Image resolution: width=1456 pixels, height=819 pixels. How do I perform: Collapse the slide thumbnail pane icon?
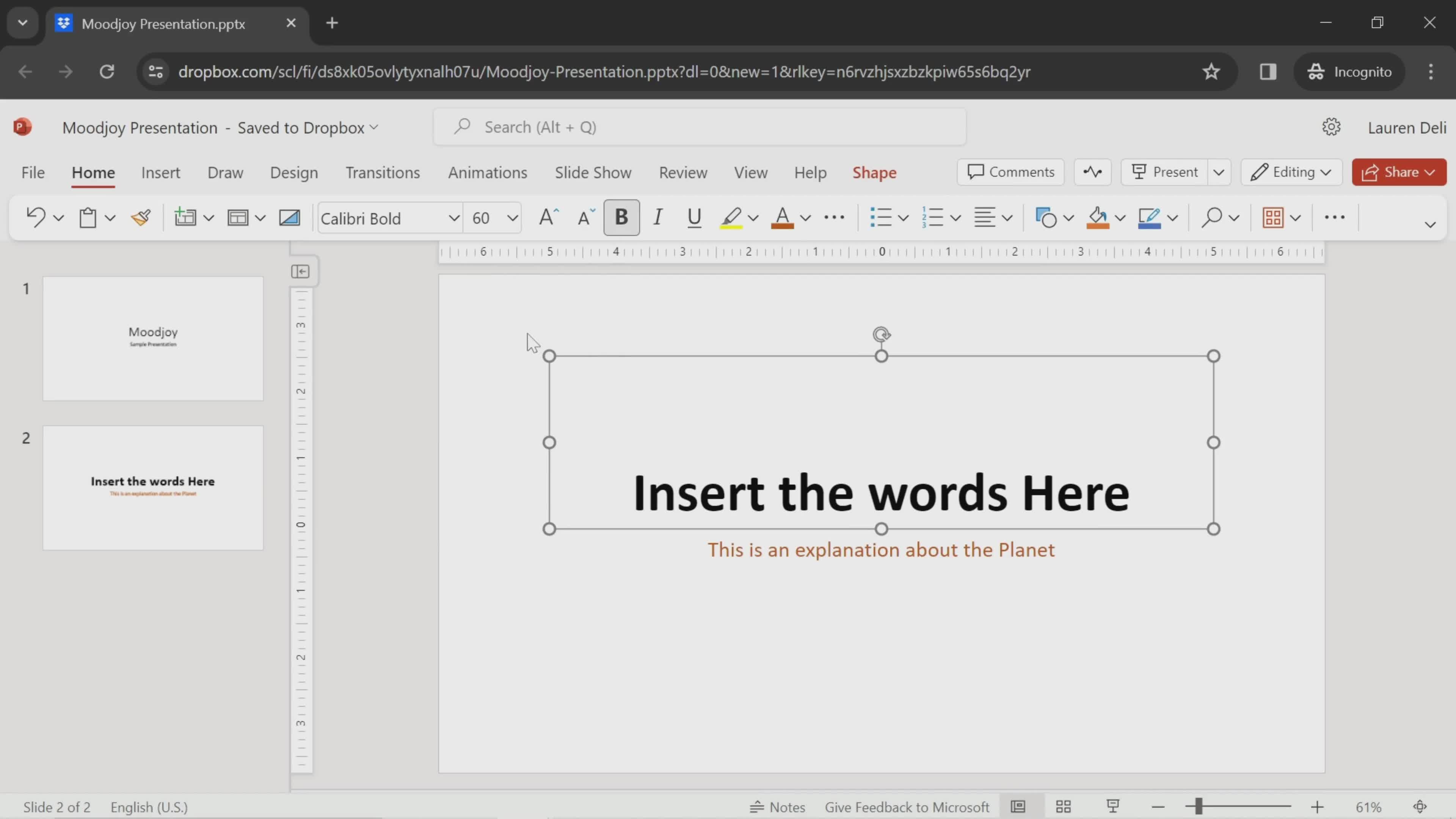pyautogui.click(x=300, y=272)
